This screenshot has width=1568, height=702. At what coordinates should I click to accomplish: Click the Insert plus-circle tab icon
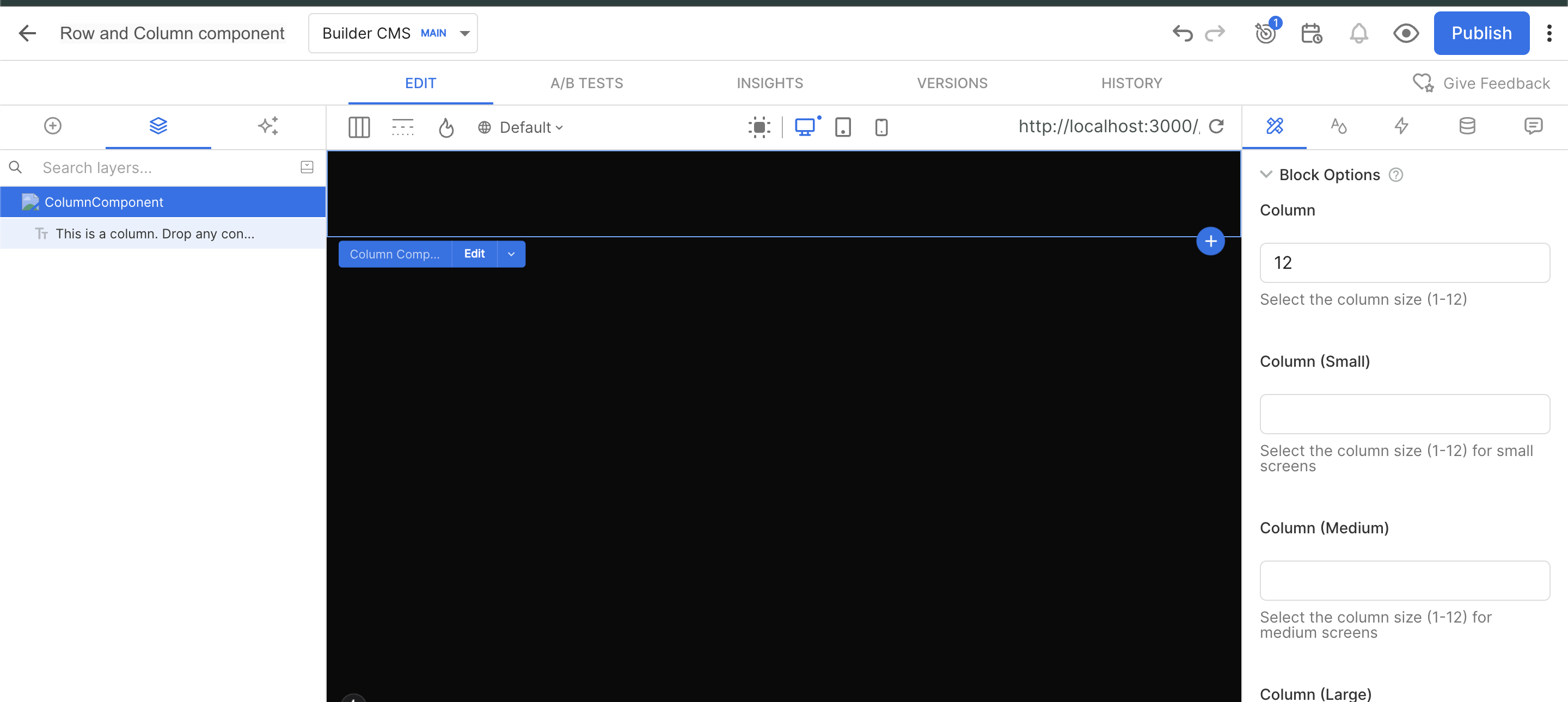52,126
